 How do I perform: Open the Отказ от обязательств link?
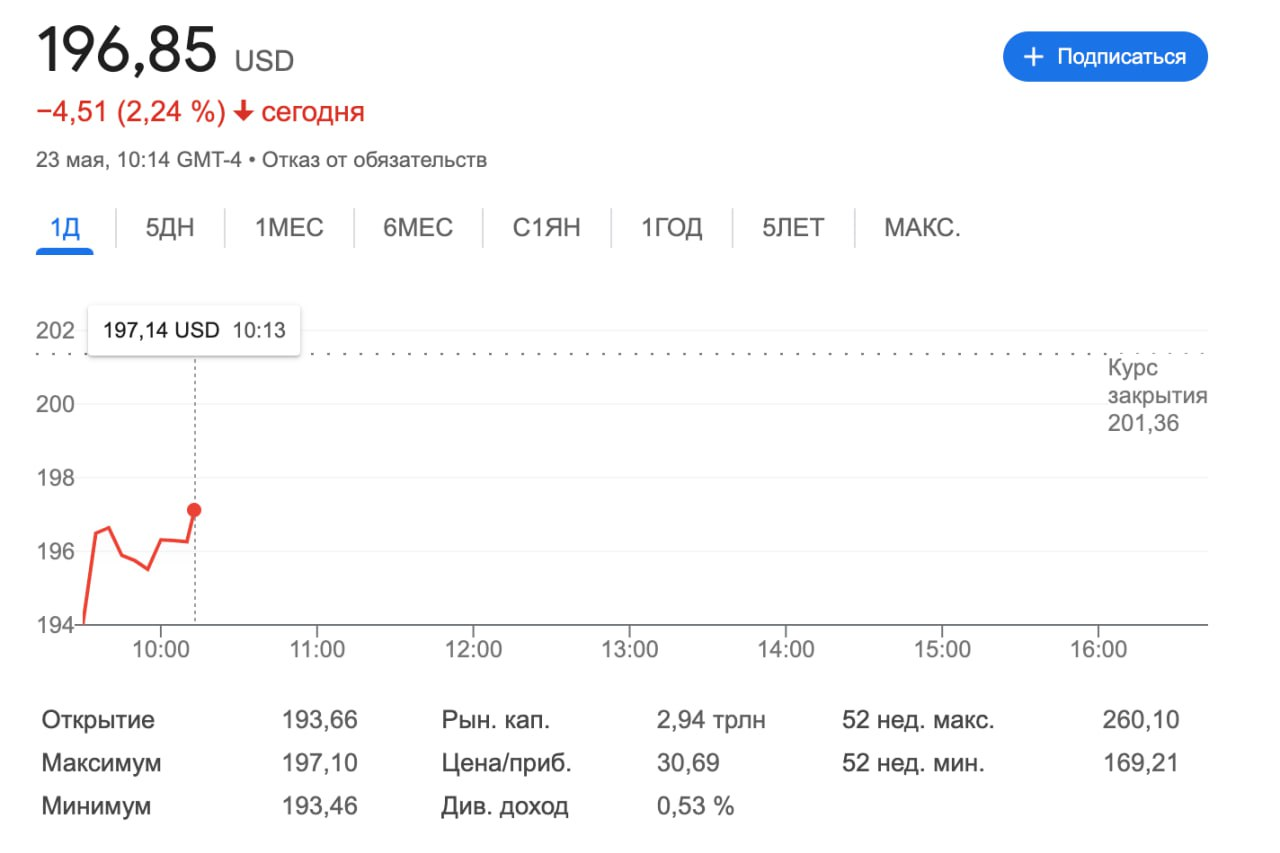pyautogui.click(x=374, y=160)
